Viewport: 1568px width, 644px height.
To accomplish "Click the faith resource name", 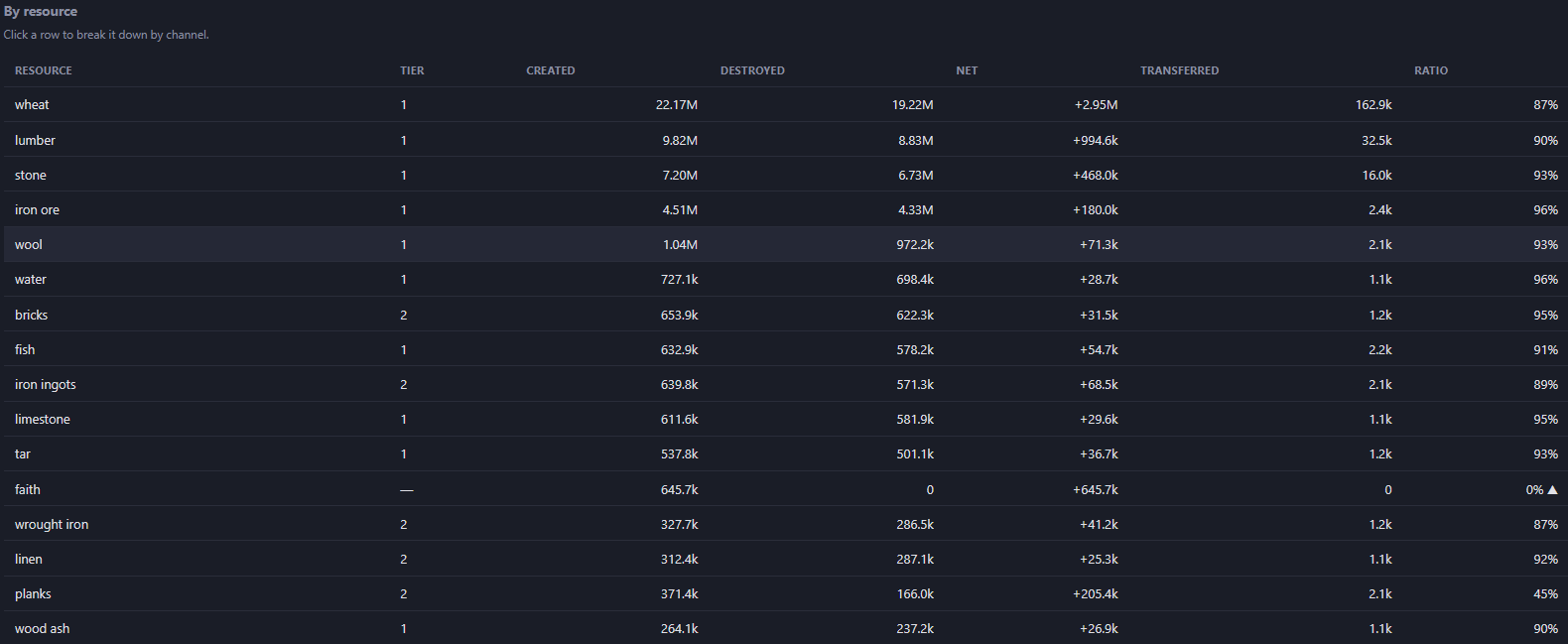I will (28, 489).
